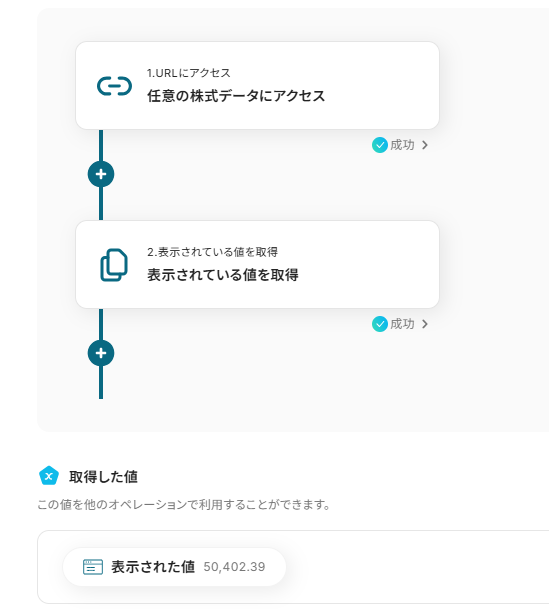Click the 成功 label below step 2
The width and height of the screenshot is (549, 609).
(x=402, y=324)
